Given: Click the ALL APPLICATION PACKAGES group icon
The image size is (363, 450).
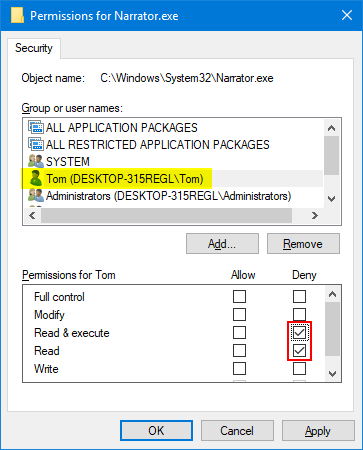Looking at the screenshot, I should (x=36, y=127).
